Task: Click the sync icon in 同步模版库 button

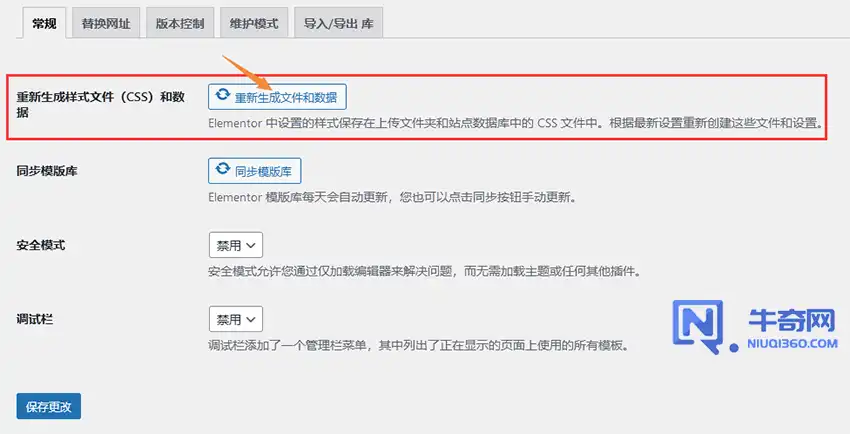Action: pyautogui.click(x=223, y=170)
